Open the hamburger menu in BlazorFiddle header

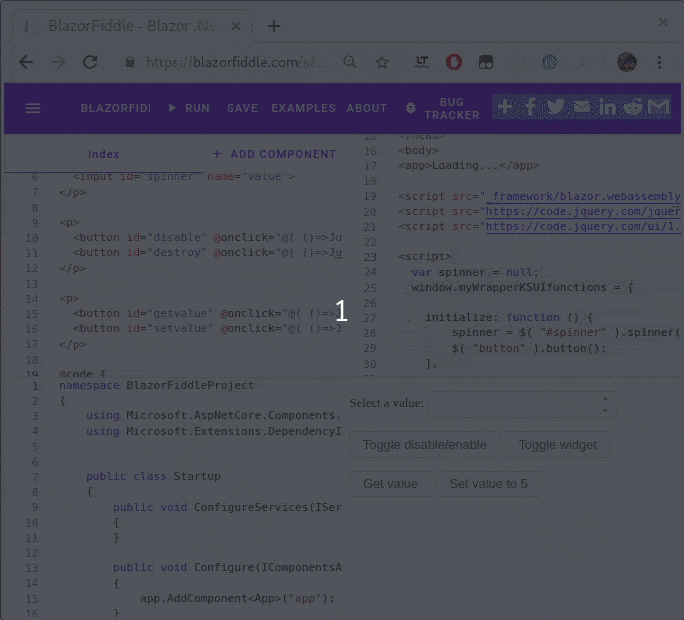pyautogui.click(x=33, y=108)
